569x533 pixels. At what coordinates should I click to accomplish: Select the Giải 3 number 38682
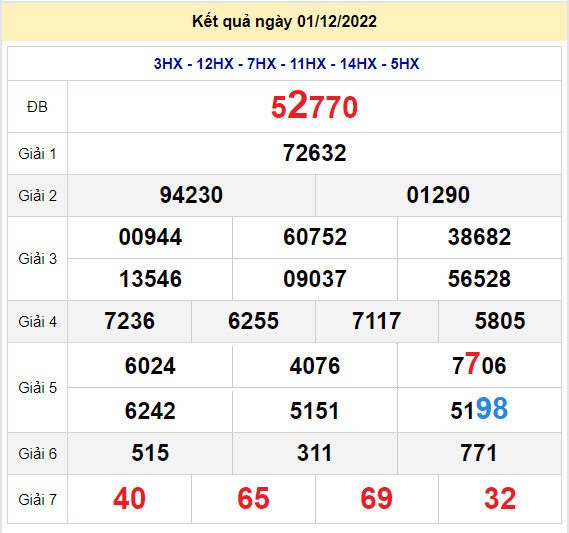479,237
